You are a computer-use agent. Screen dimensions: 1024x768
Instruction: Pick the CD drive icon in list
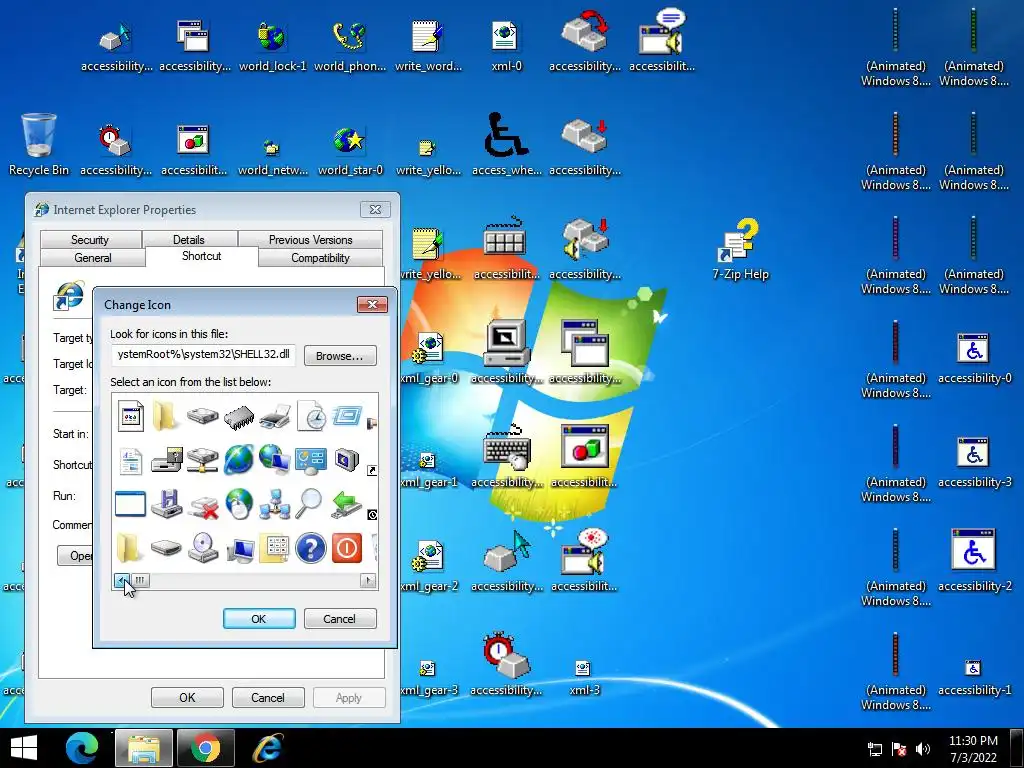pos(203,548)
